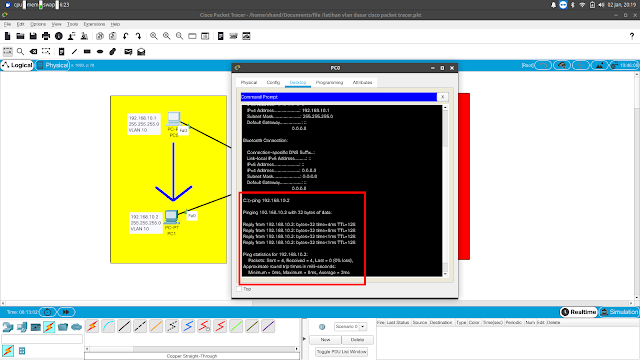640x360 pixels.
Task: Click the cable list horizontal scrollbar
Action: 192,349
